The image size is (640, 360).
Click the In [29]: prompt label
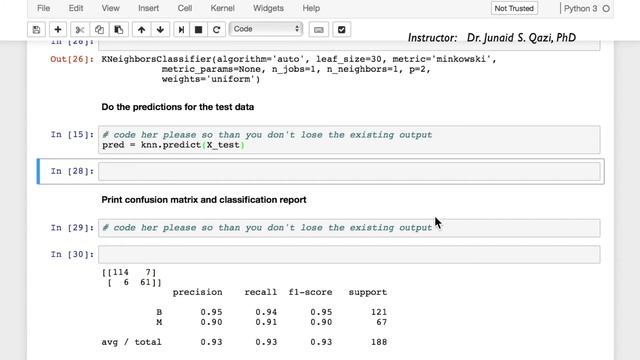[72, 228]
